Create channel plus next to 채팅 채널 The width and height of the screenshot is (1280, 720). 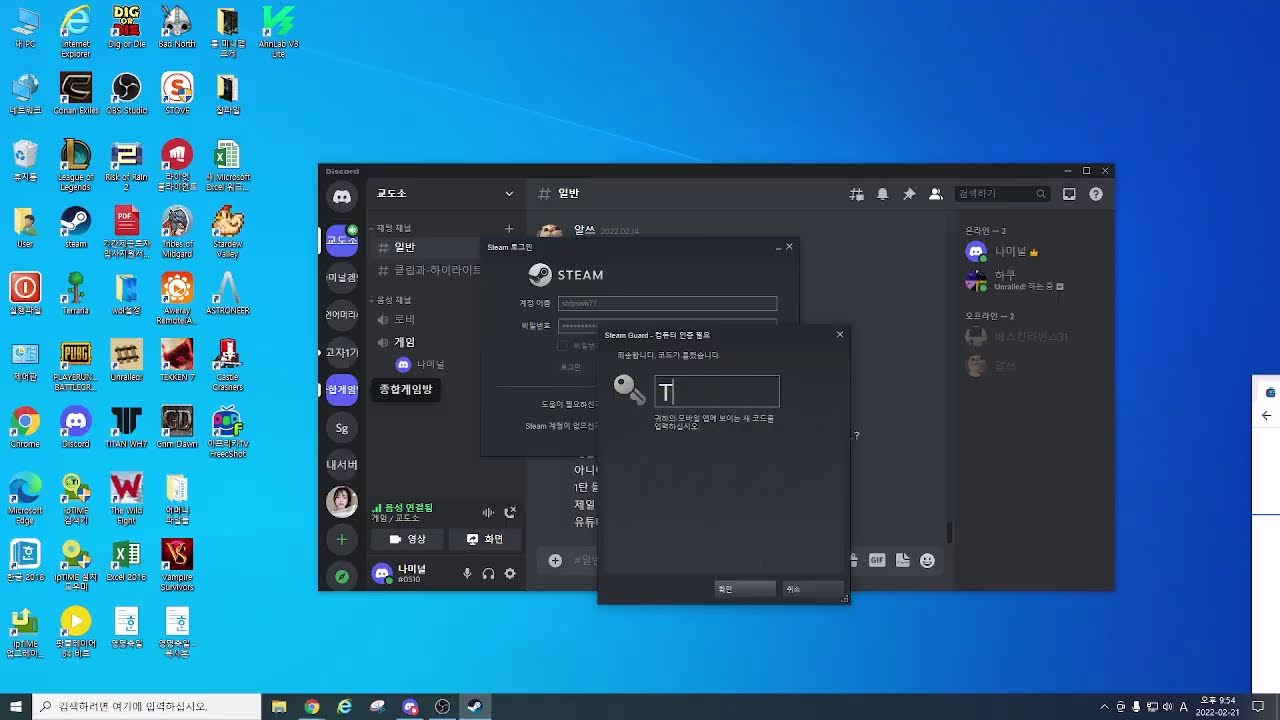click(509, 228)
